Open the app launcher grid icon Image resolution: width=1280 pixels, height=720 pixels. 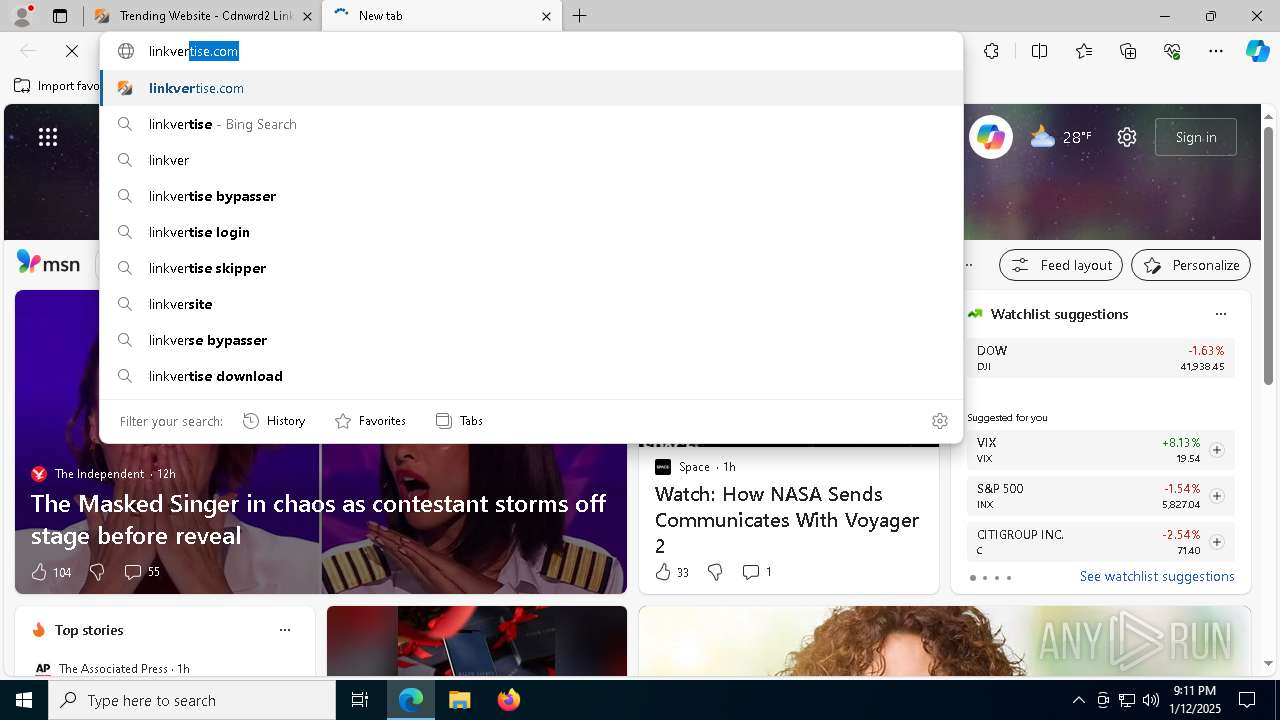48,137
